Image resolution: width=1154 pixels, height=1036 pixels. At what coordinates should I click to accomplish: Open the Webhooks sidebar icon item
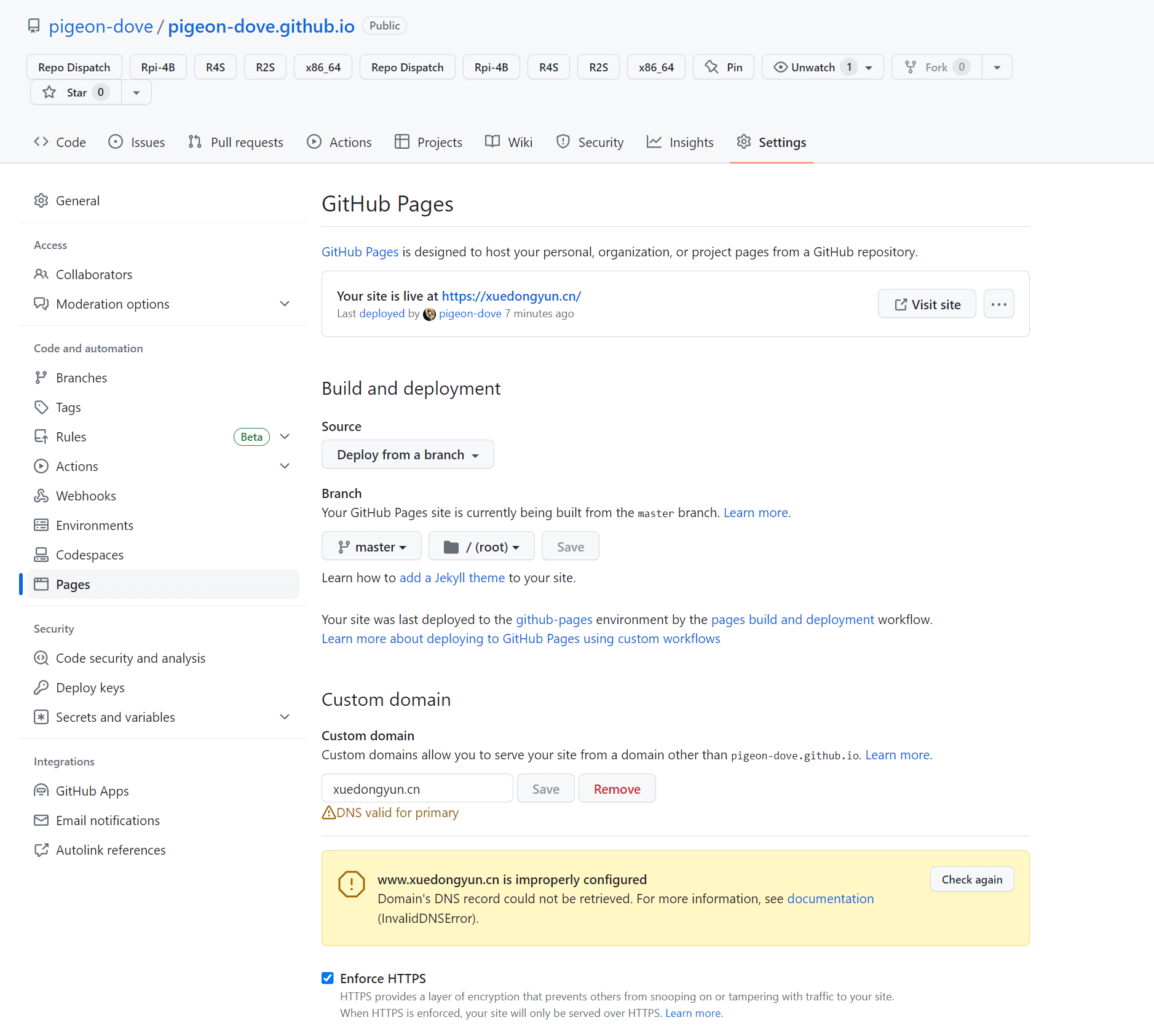41,496
